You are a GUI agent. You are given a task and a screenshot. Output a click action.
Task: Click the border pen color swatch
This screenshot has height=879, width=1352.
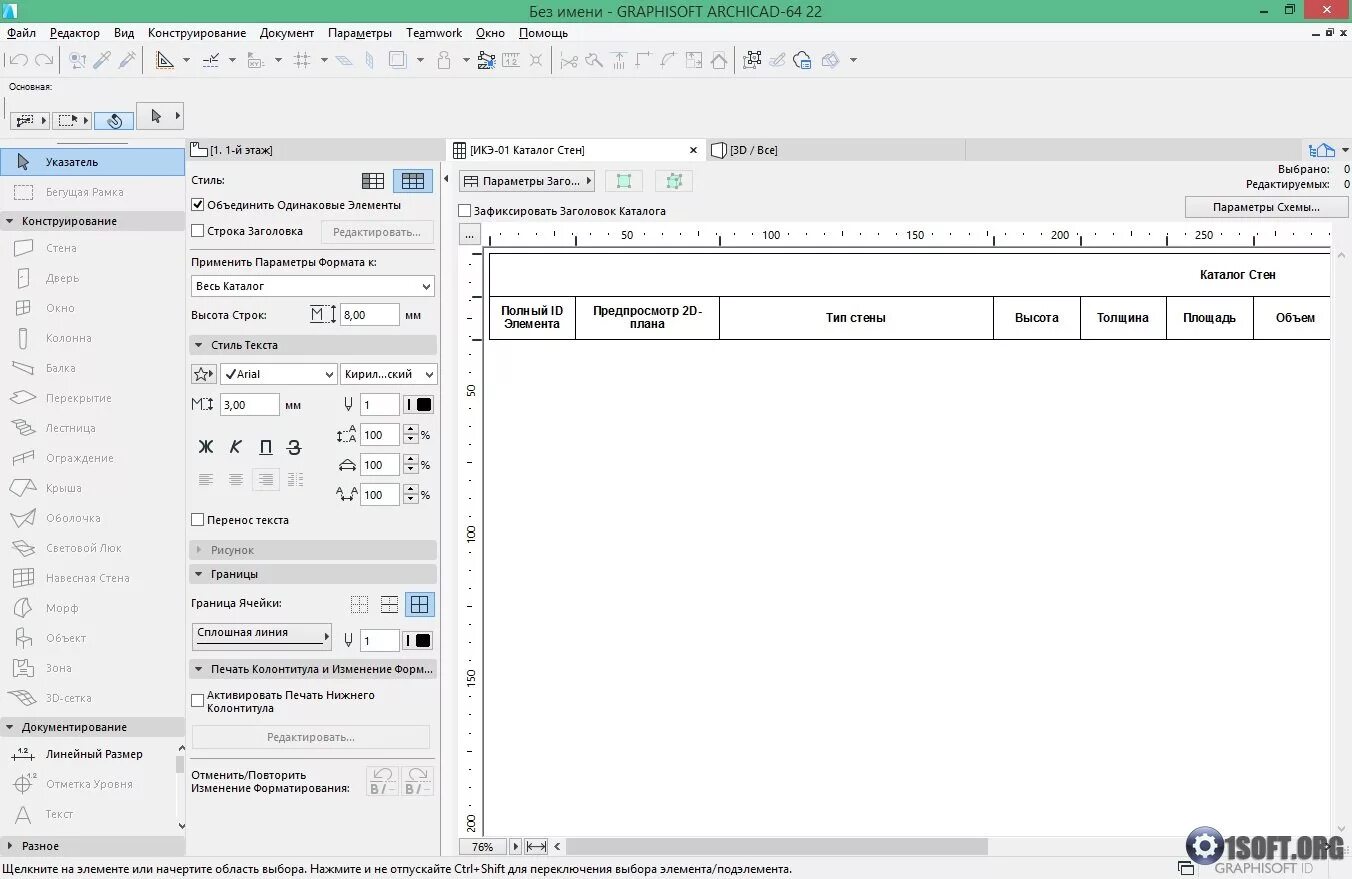click(x=419, y=641)
